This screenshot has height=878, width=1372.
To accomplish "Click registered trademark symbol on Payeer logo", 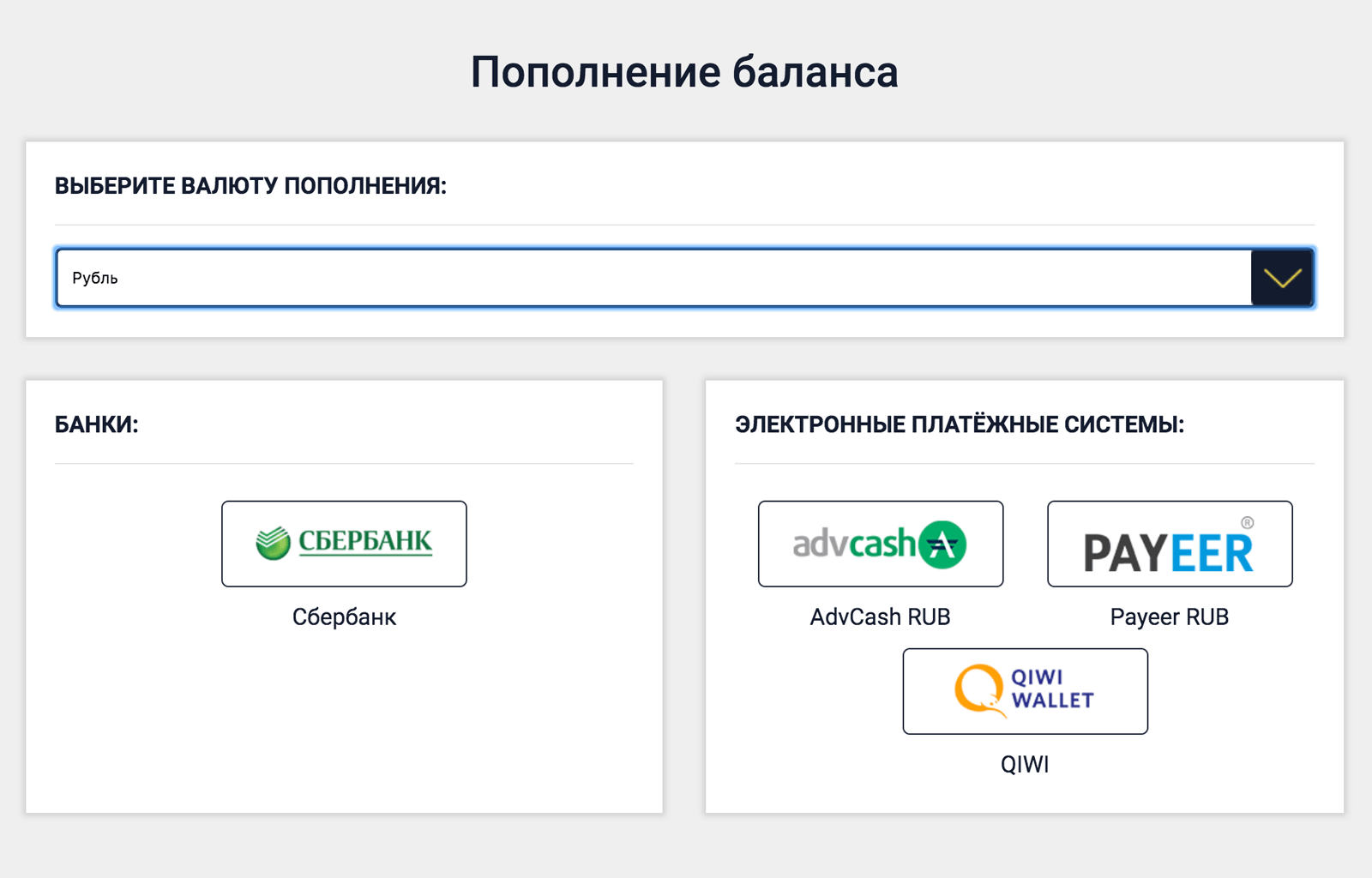I will pos(1248,522).
